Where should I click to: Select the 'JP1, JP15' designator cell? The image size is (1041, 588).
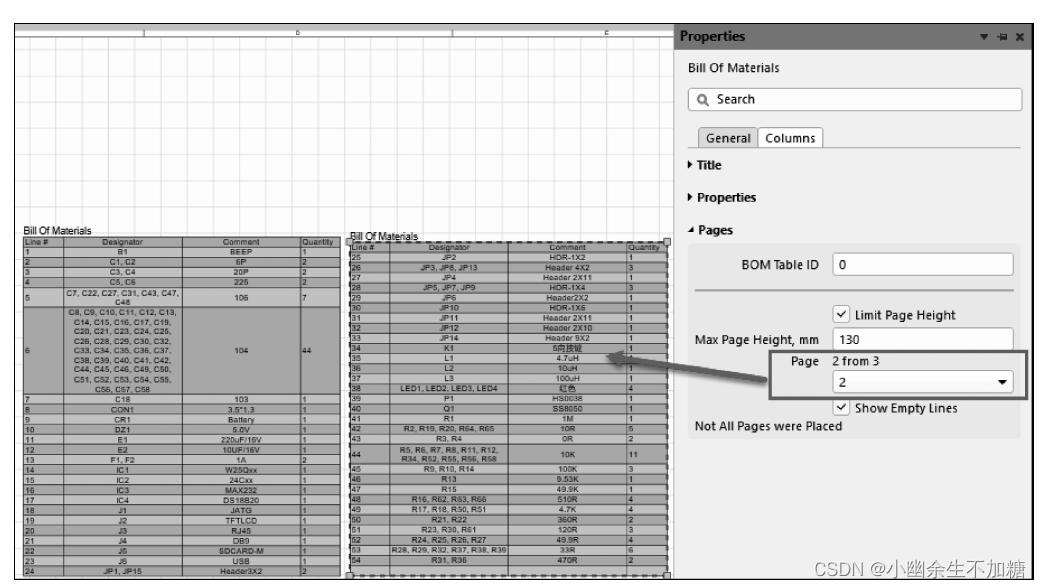point(122,571)
